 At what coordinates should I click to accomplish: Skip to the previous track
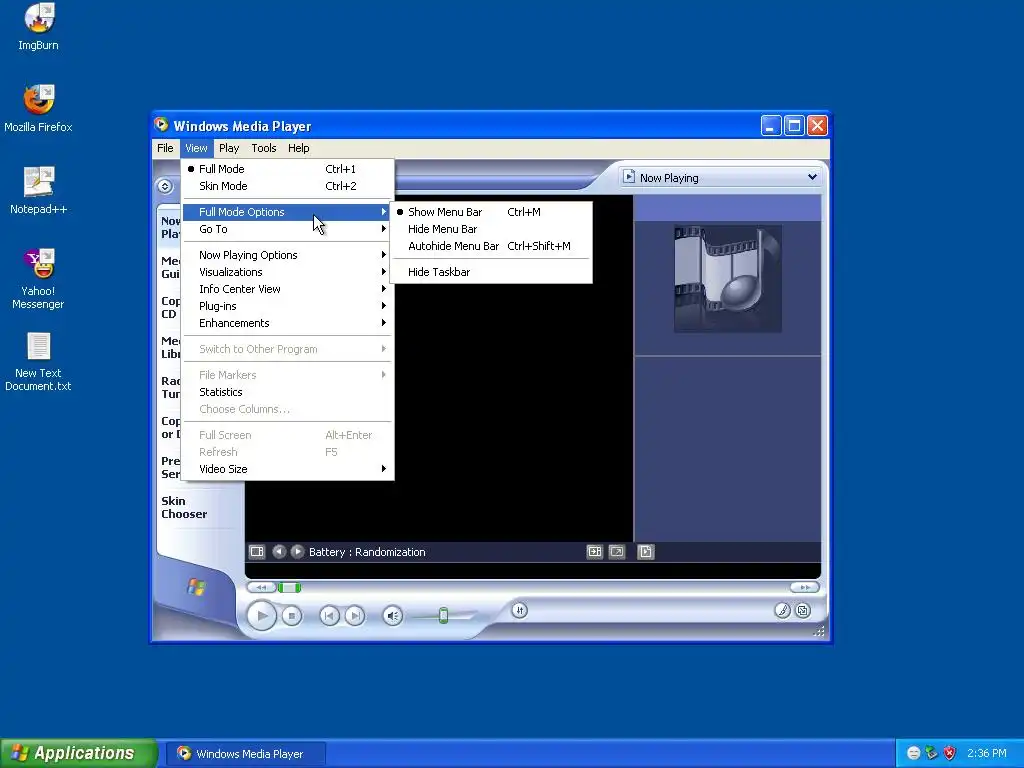(x=330, y=615)
